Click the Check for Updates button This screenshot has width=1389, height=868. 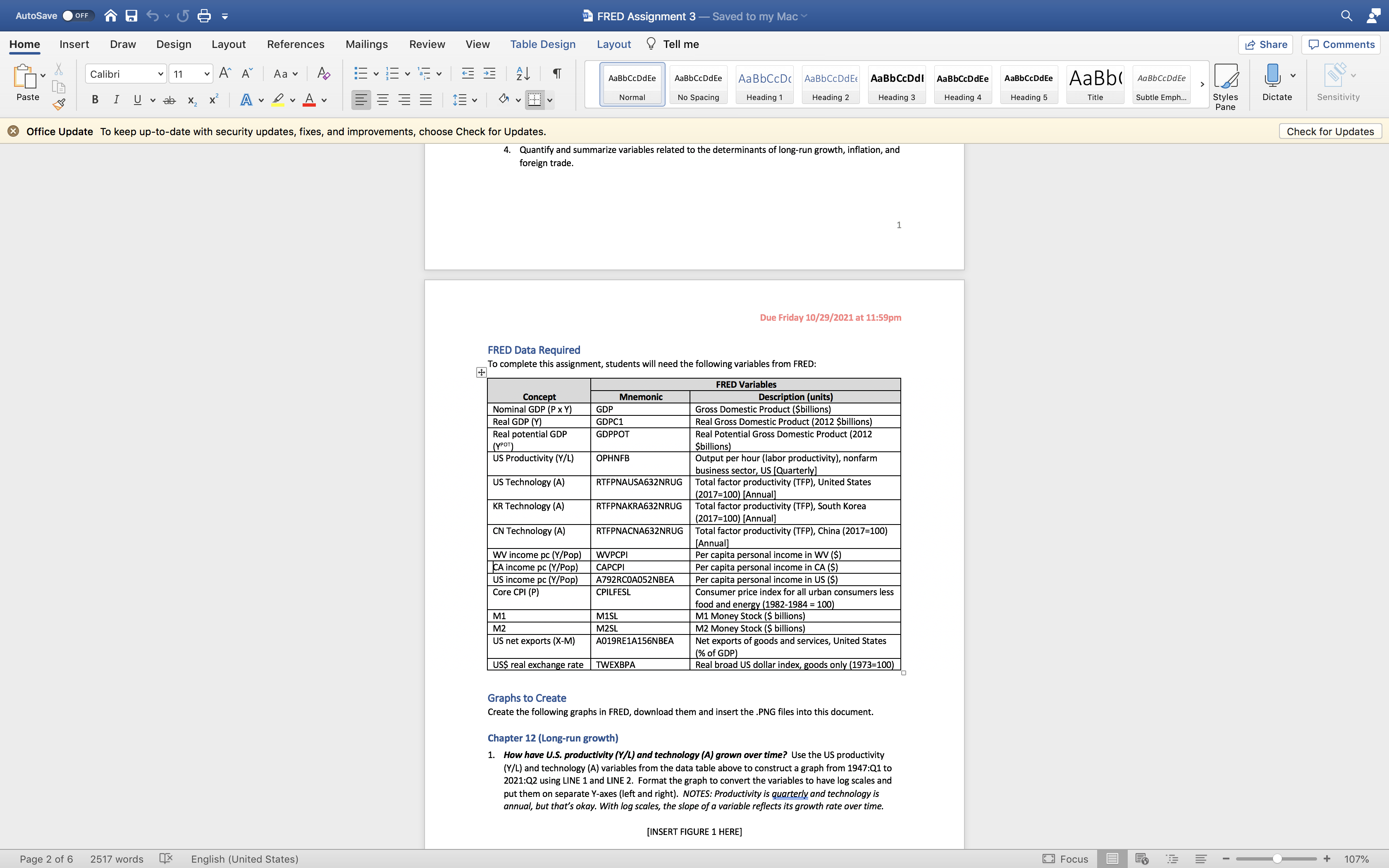pyautogui.click(x=1330, y=131)
